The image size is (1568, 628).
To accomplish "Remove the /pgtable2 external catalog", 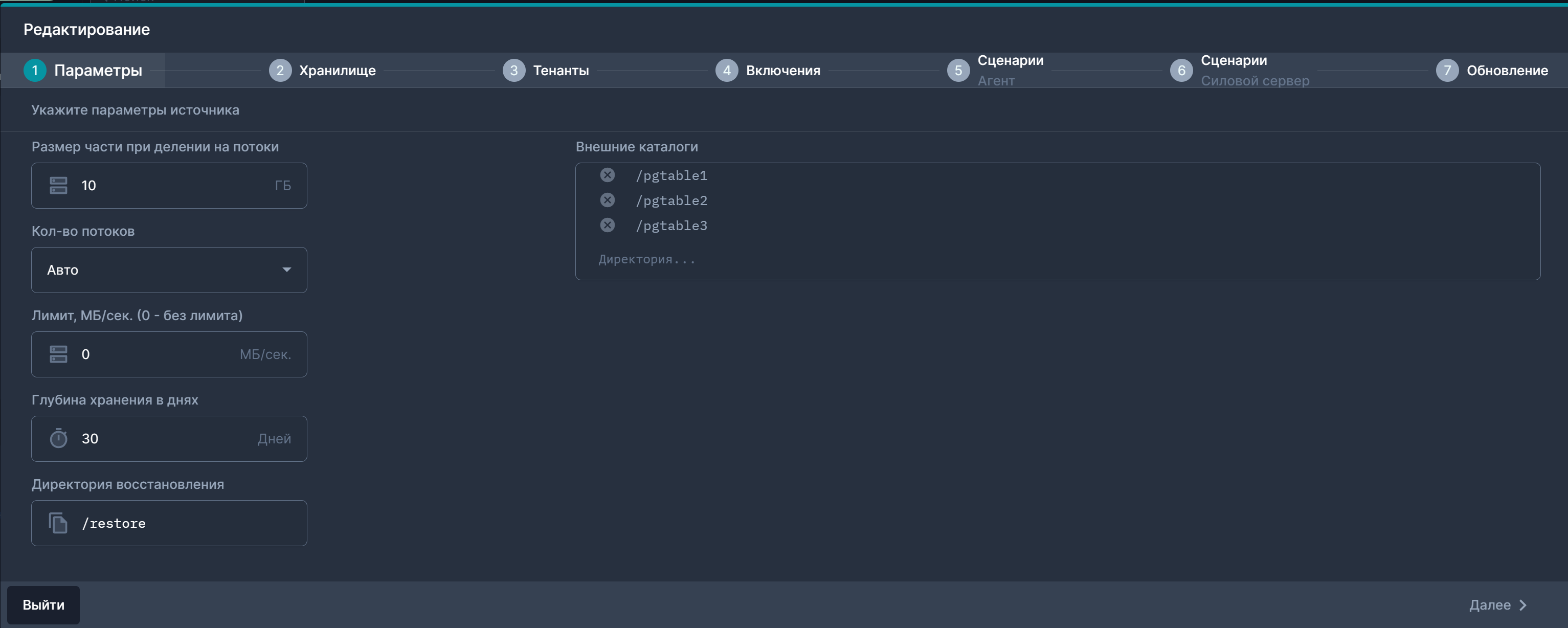I will tap(607, 200).
